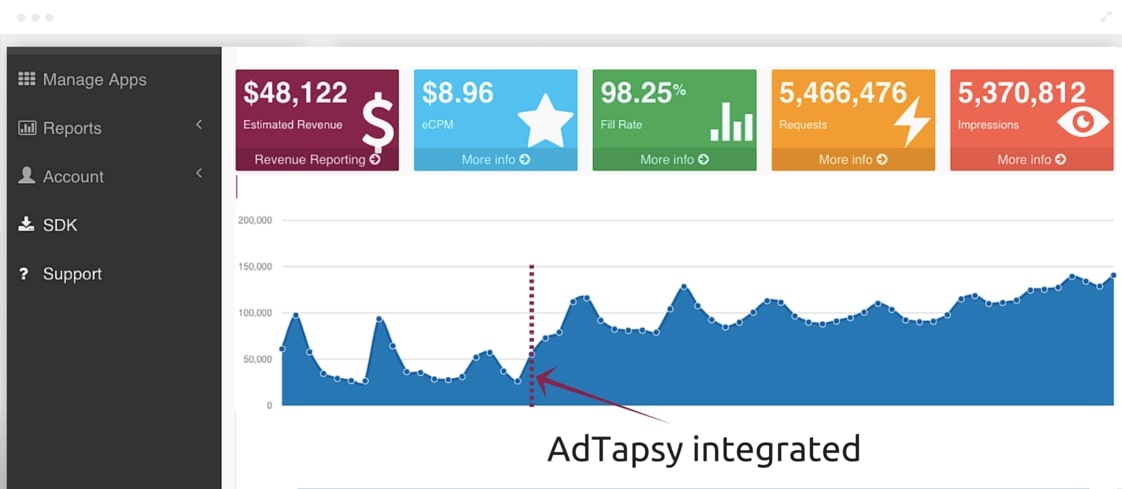1122x489 pixels.
Task: Click the $8.96 eCPM value
Action: tap(458, 93)
